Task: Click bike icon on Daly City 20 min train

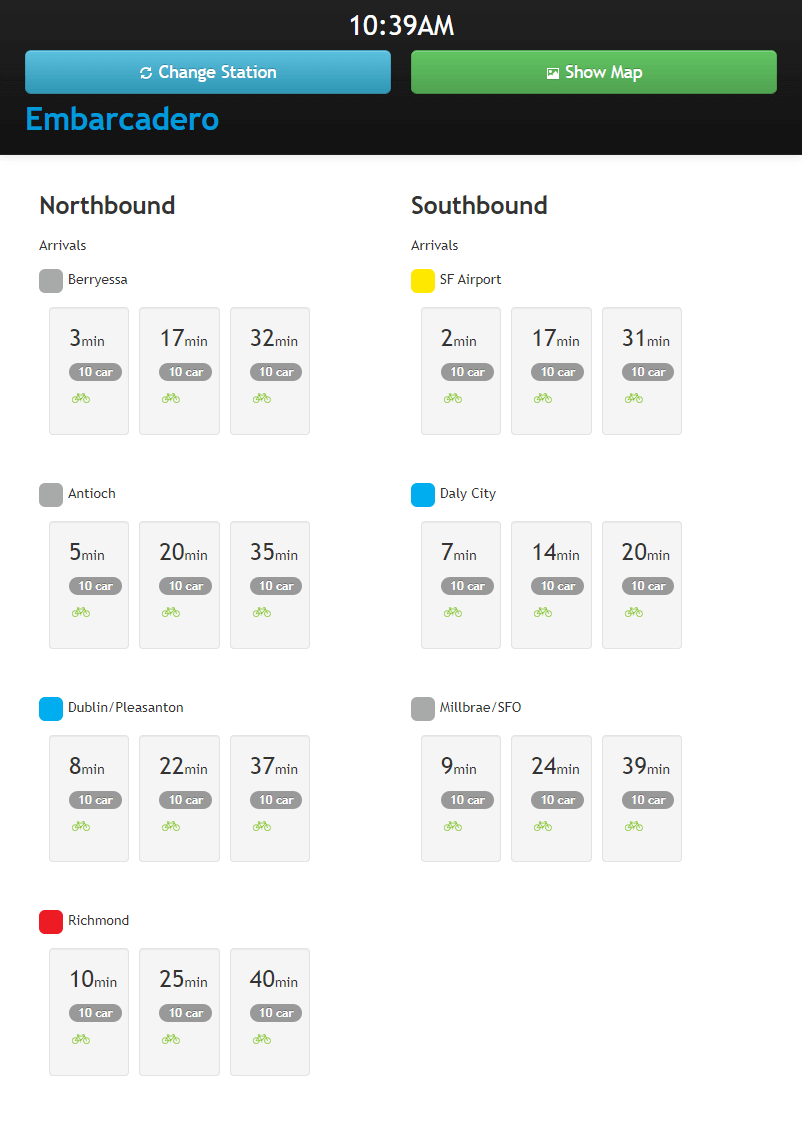Action: (x=634, y=612)
